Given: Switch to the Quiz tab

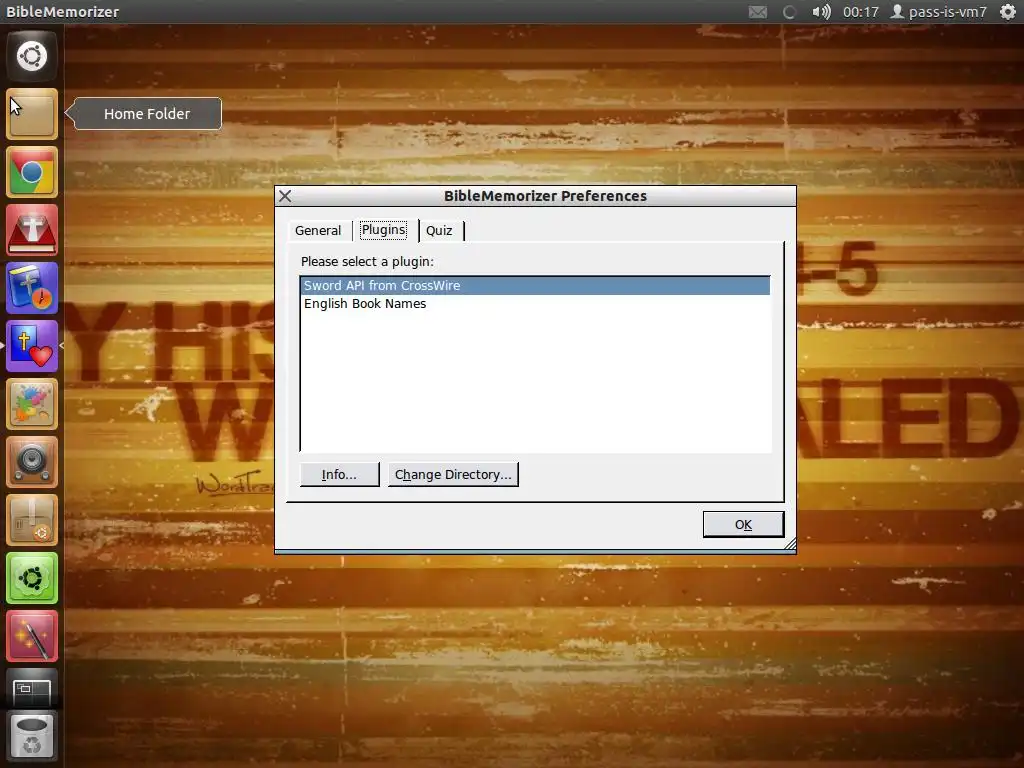Looking at the screenshot, I should pos(440,231).
